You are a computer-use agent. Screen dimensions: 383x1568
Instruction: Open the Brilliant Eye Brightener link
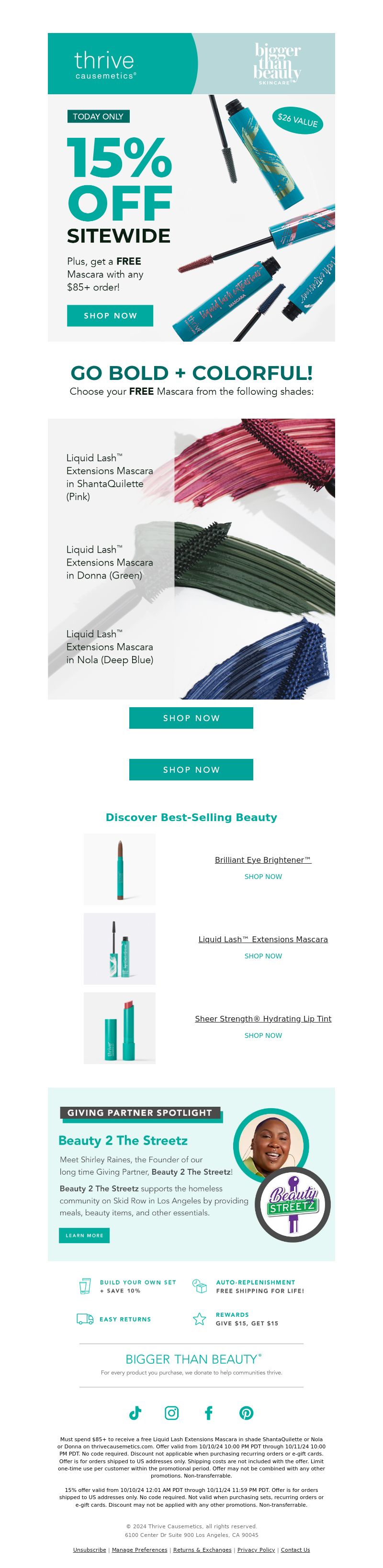[x=263, y=859]
